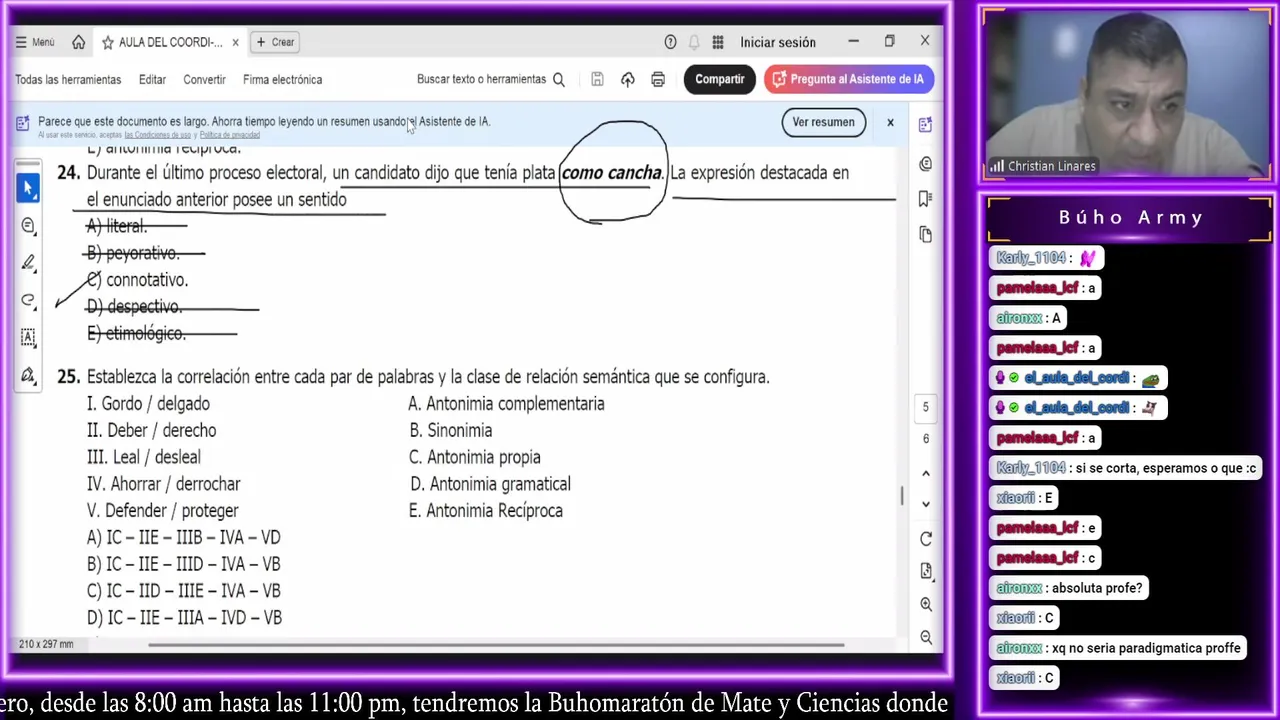
Task: Rotate the page clockwise icon
Action: (x=925, y=539)
